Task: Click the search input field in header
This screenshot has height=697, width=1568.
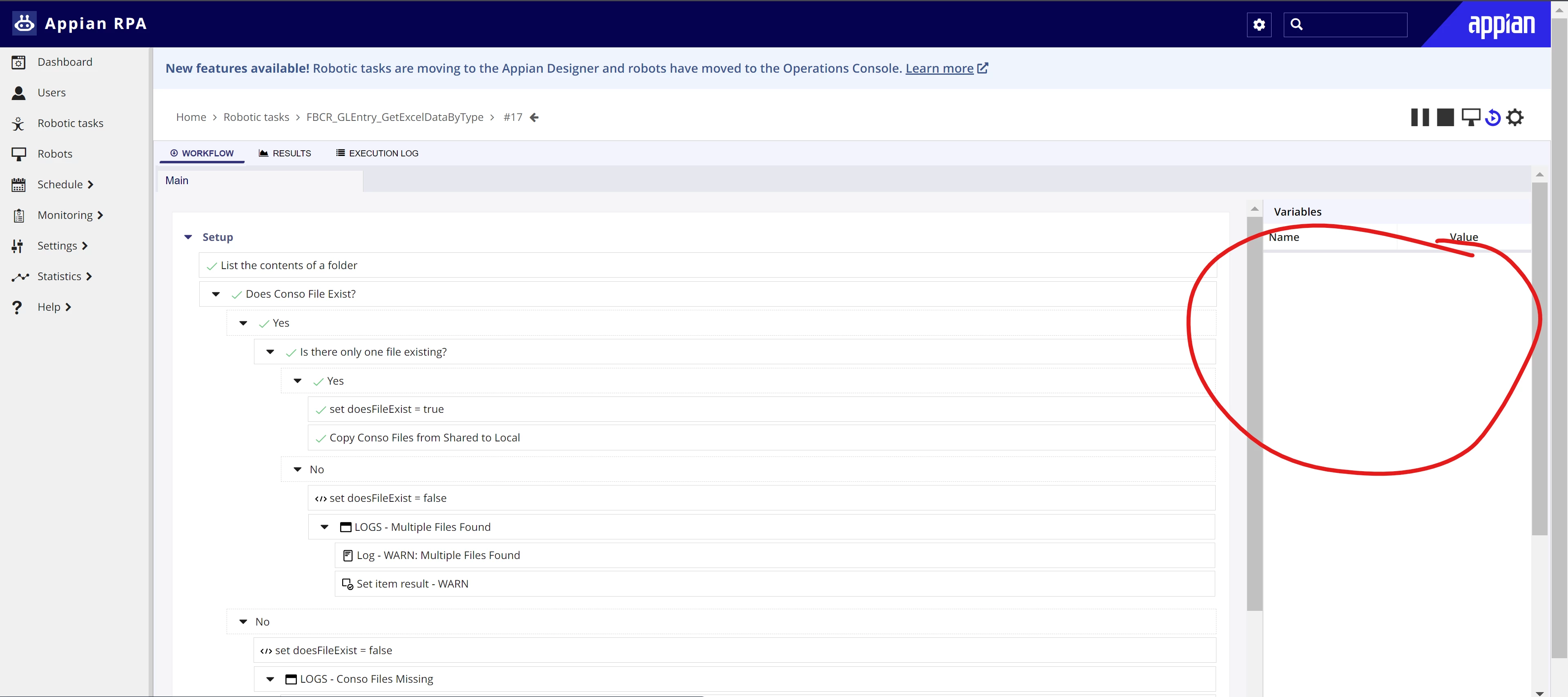Action: tap(1345, 24)
